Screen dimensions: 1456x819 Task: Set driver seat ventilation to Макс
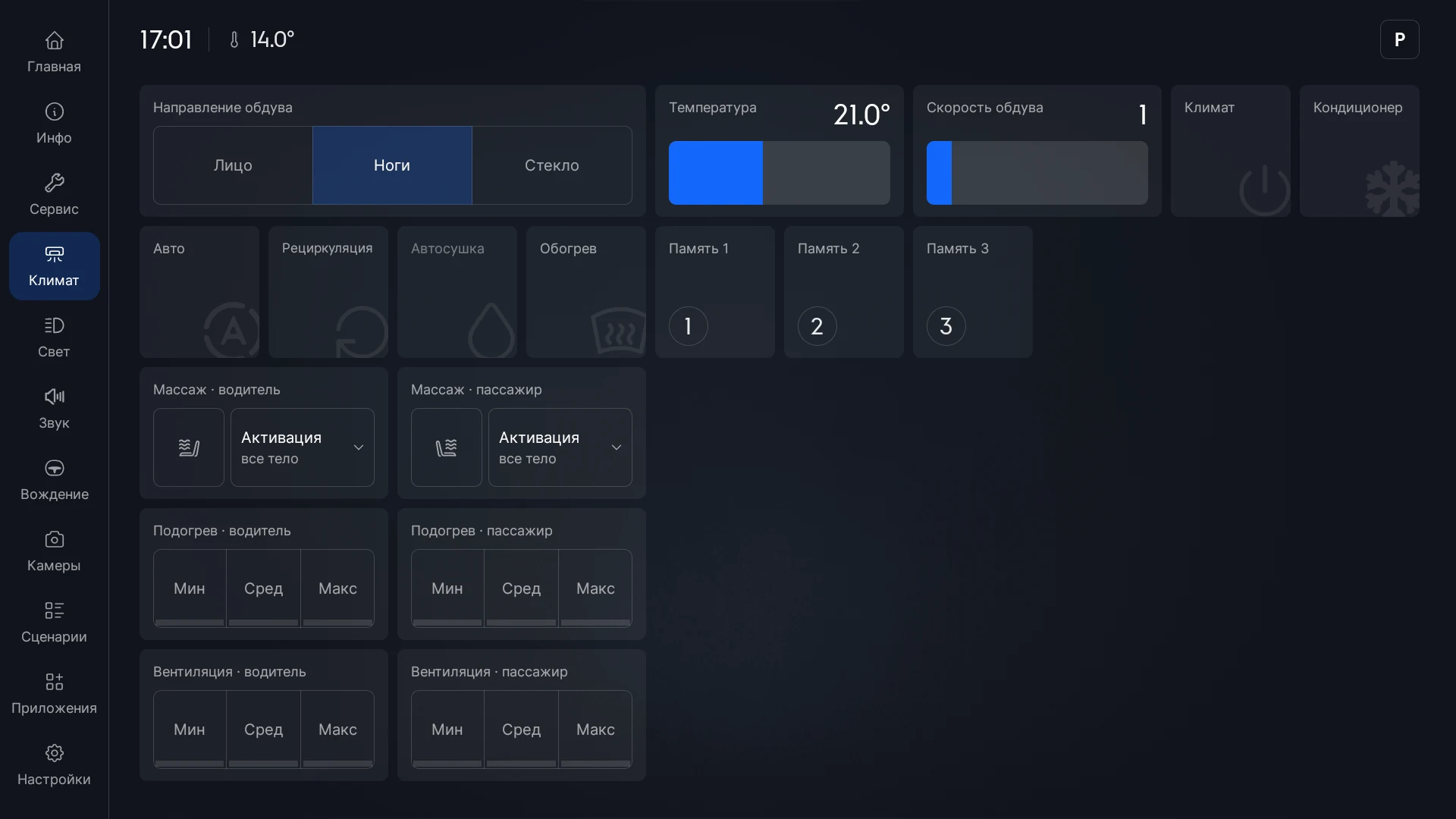(337, 730)
